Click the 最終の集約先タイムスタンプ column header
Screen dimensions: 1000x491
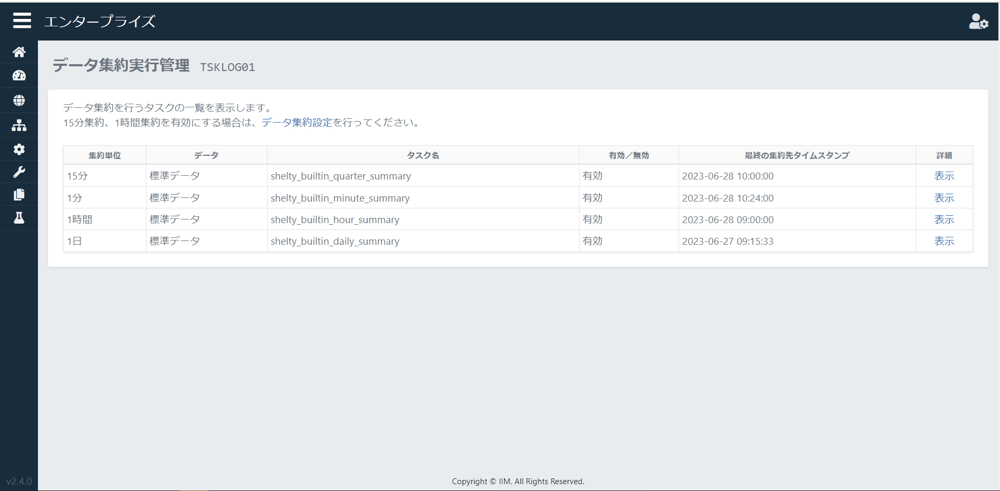tap(797, 155)
